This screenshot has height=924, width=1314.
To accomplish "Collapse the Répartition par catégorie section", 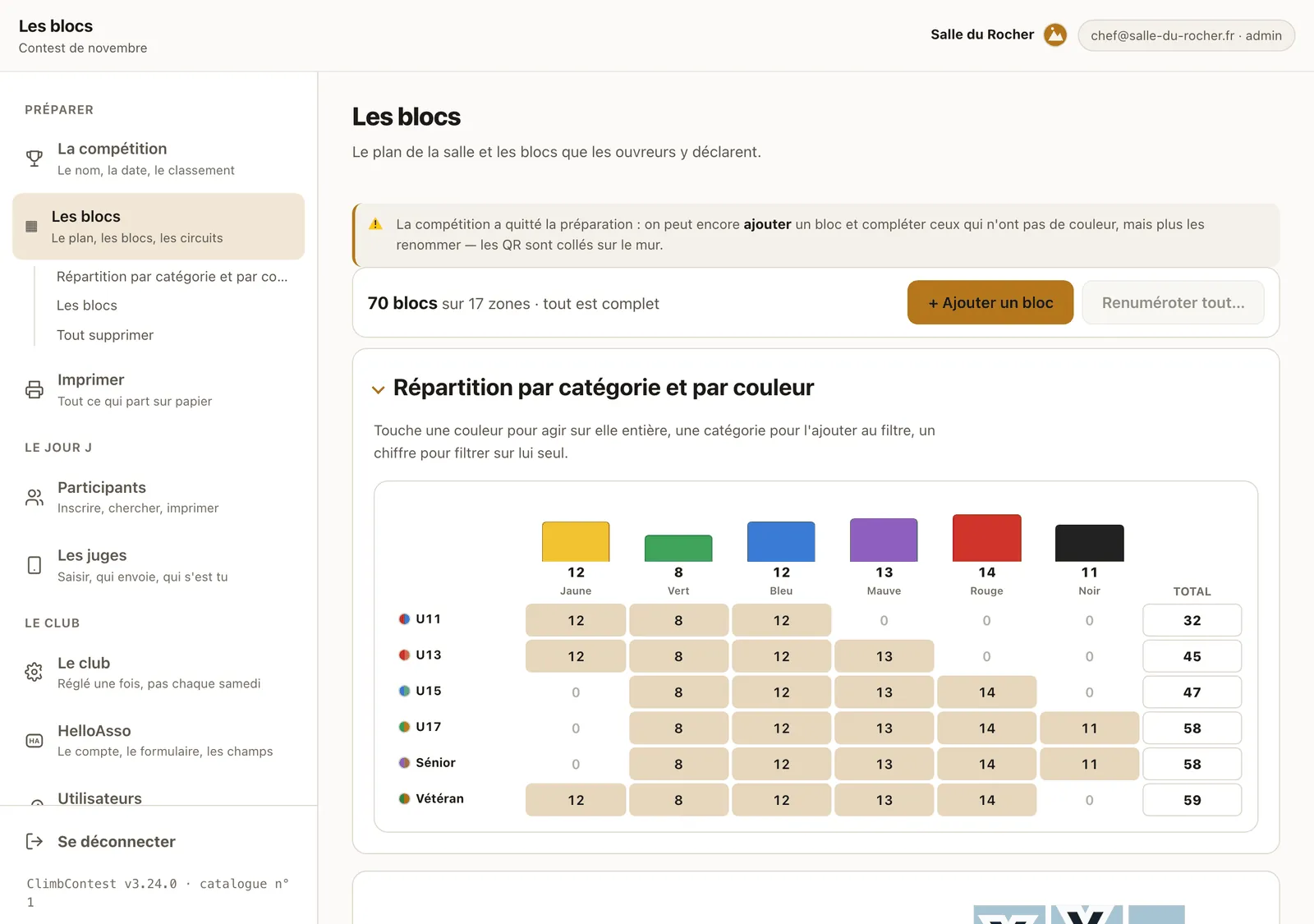I will point(378,389).
